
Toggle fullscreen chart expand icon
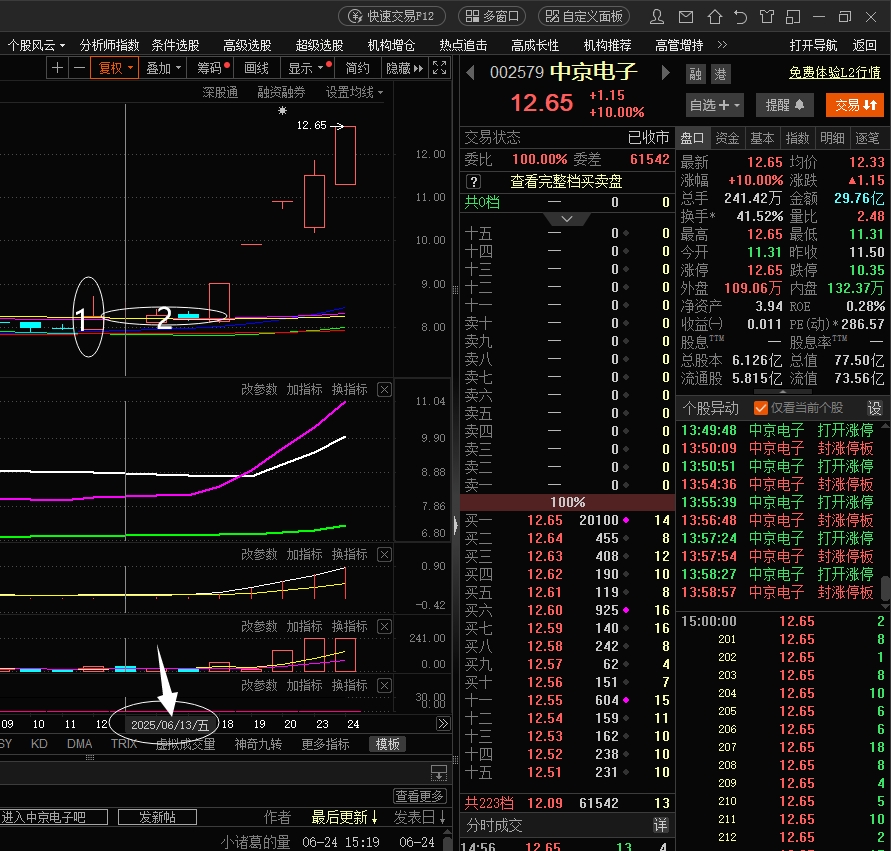point(439,68)
